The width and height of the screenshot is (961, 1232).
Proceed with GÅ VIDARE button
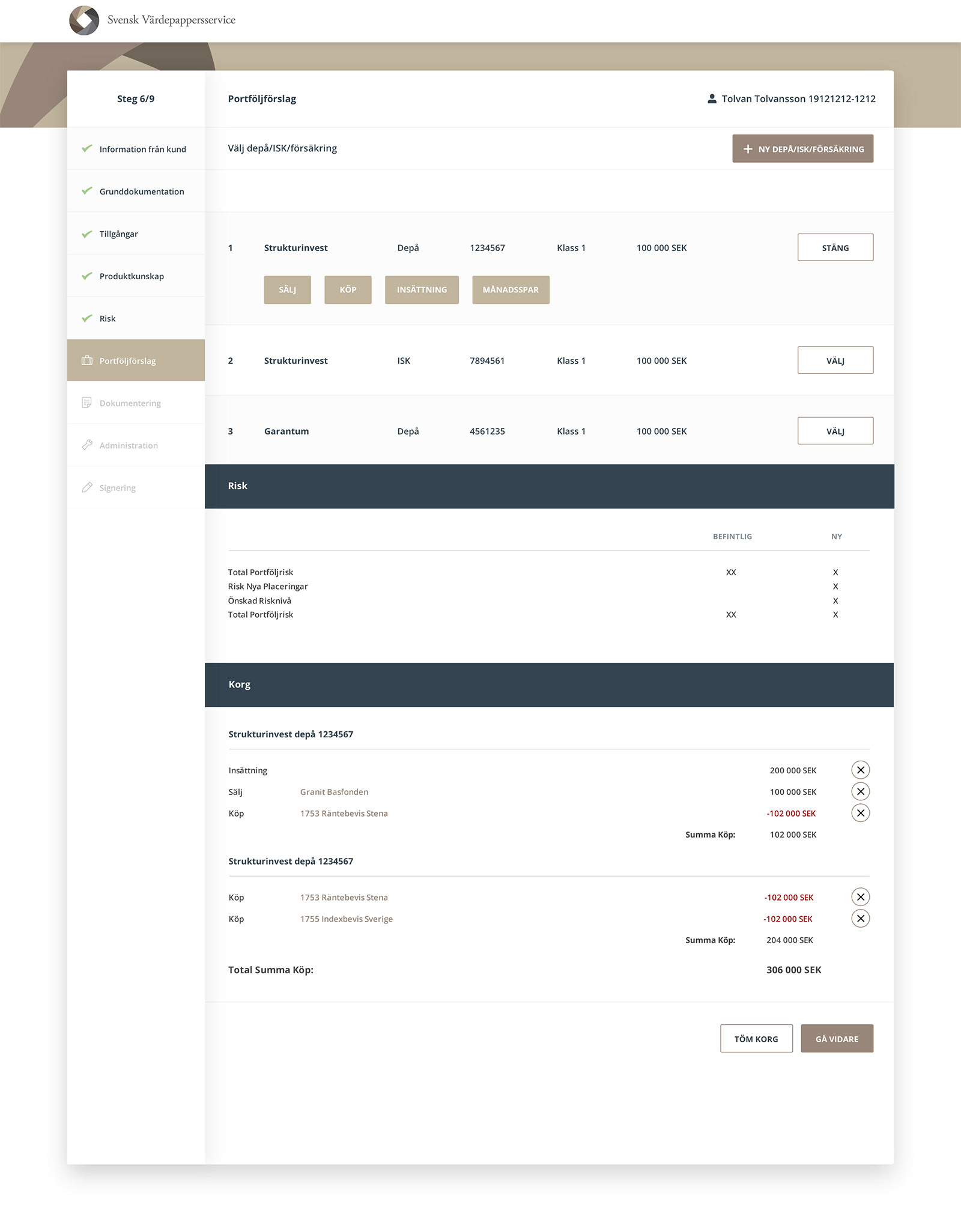(837, 1039)
